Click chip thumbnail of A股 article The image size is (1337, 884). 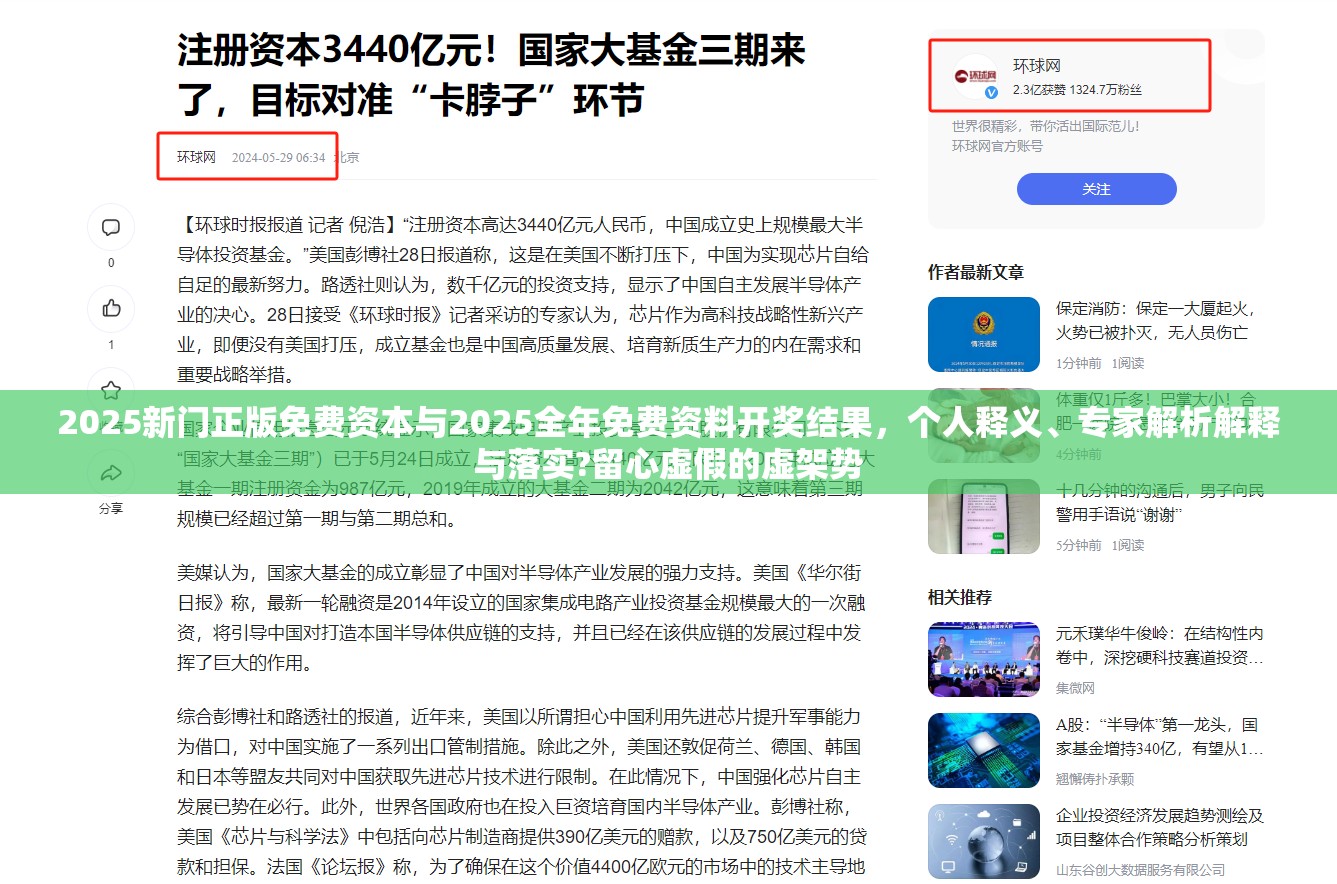tap(984, 750)
